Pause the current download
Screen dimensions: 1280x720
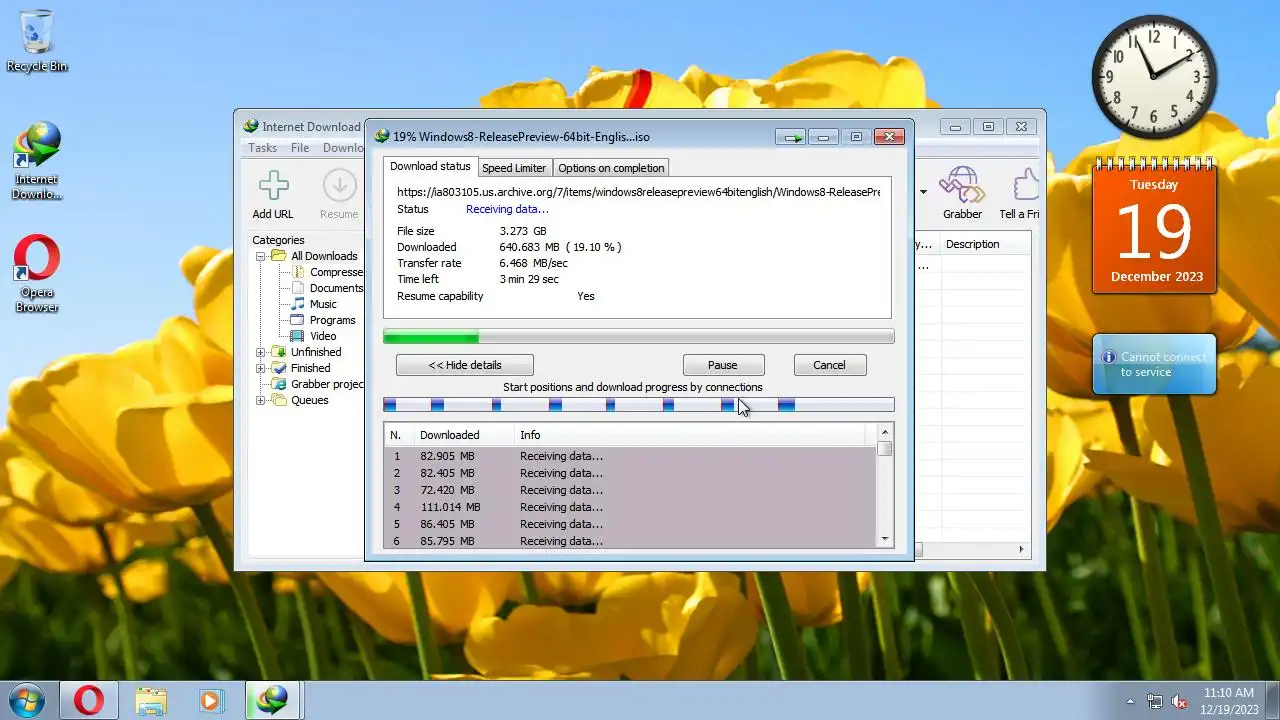coord(723,365)
